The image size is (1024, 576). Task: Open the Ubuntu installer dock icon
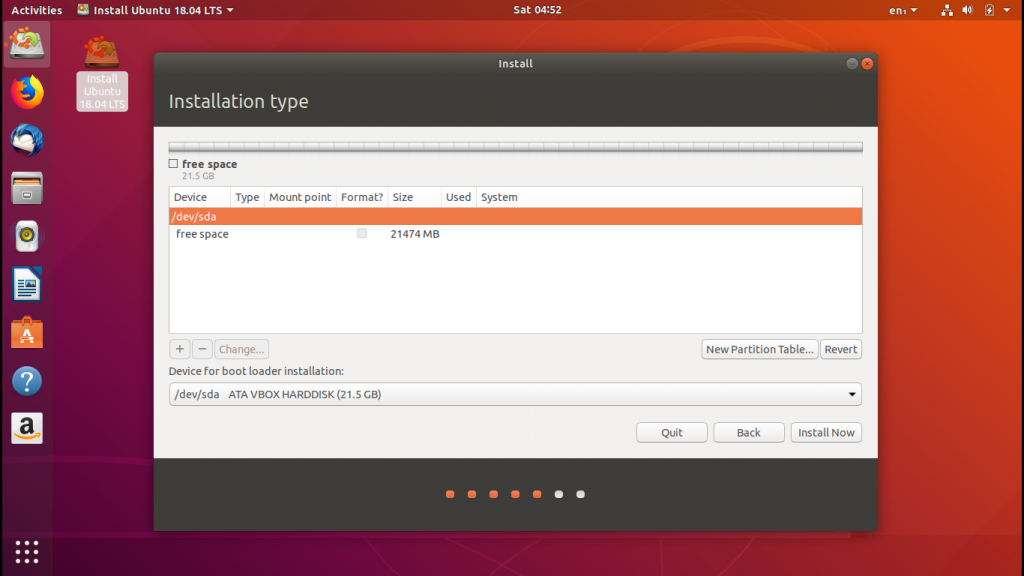pos(27,44)
